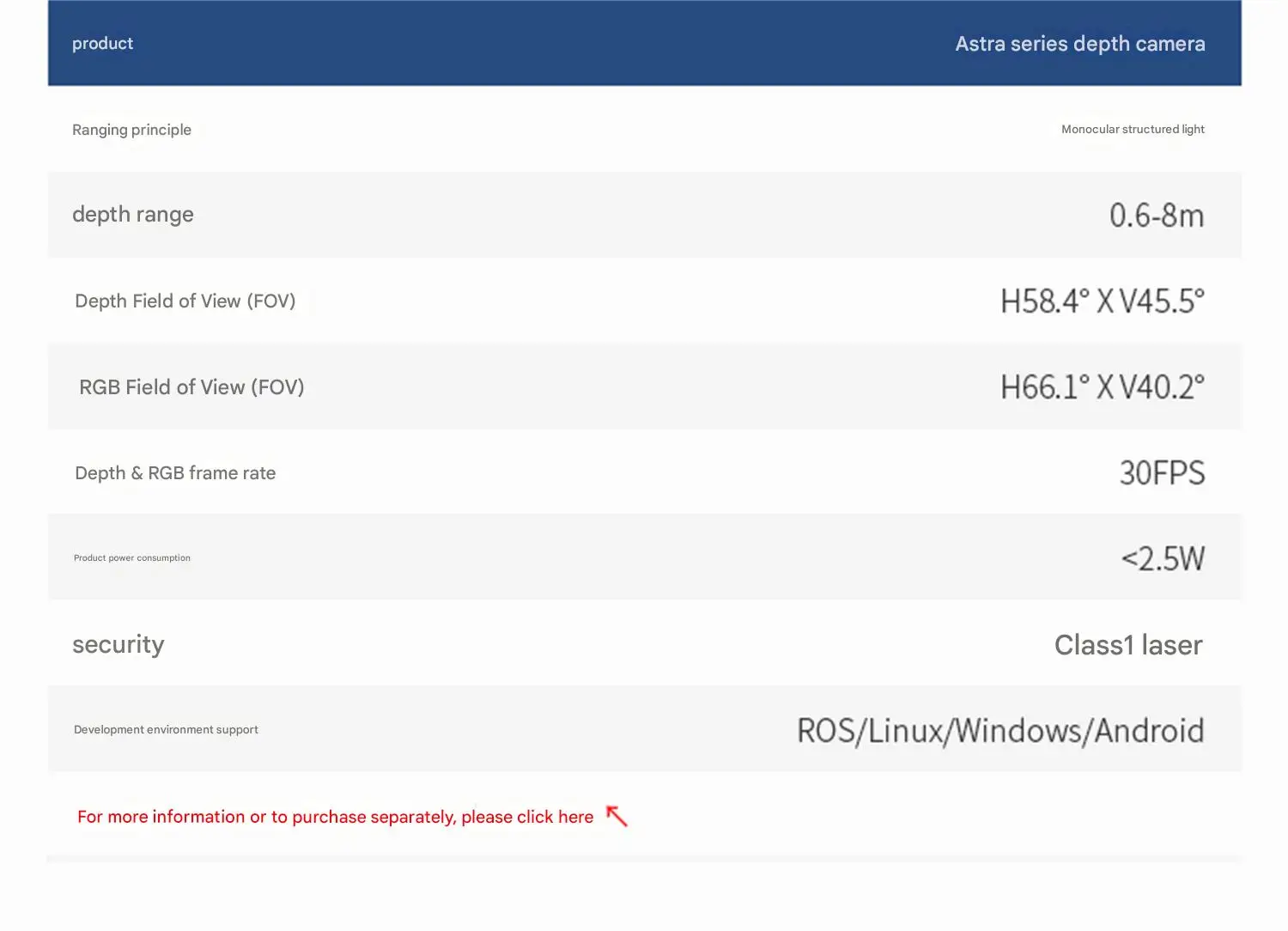Image resolution: width=1288 pixels, height=931 pixels.
Task: Select the 'Development environment support' label
Action: pyautogui.click(x=166, y=730)
